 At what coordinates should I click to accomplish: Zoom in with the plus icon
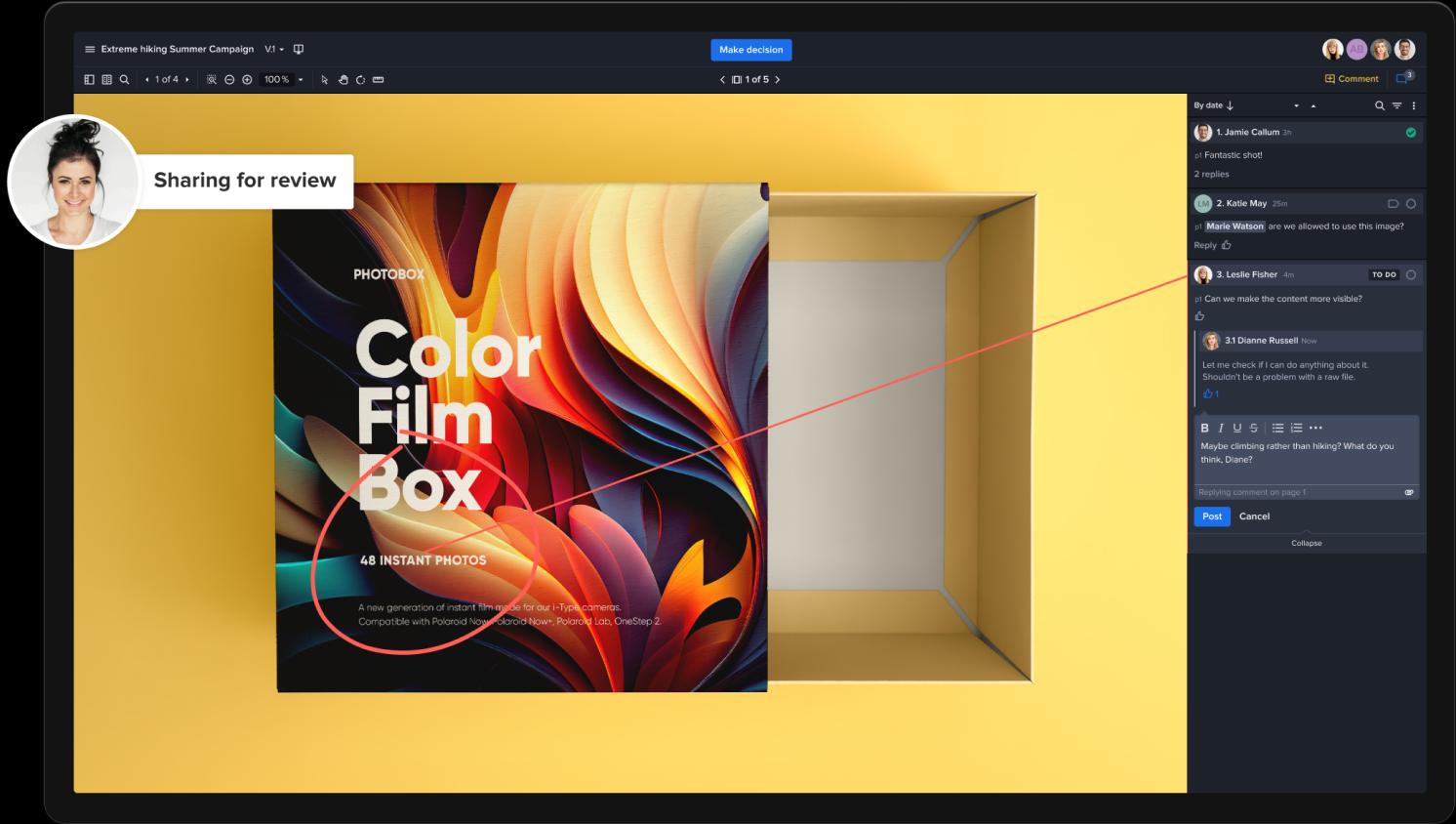247,80
